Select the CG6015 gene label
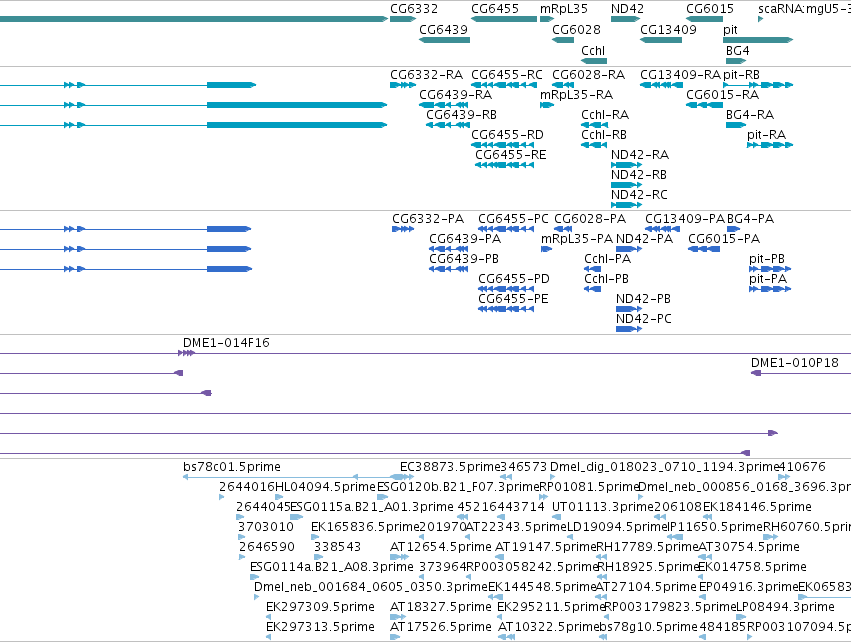 [709, 9]
